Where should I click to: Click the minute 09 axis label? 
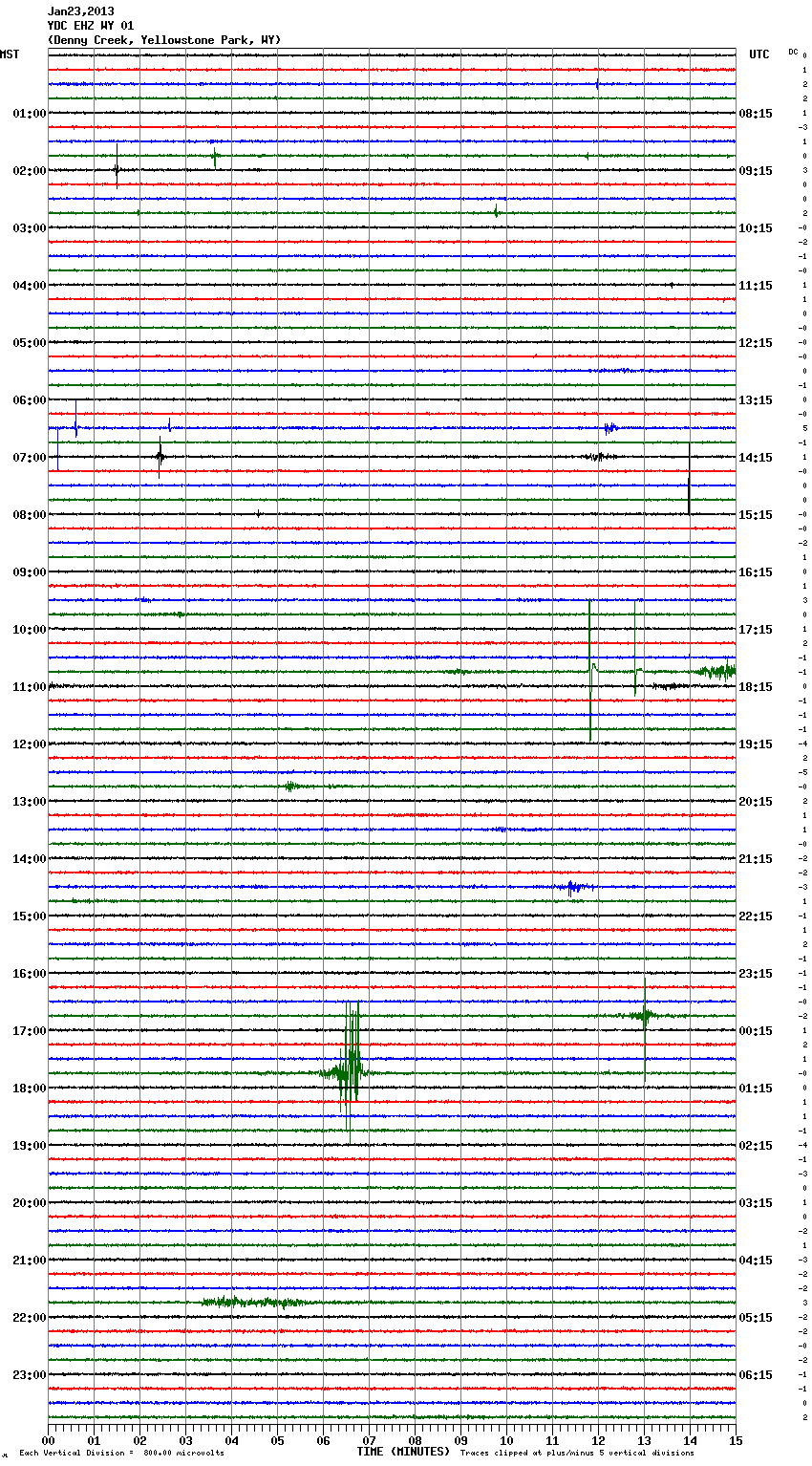[460, 1440]
